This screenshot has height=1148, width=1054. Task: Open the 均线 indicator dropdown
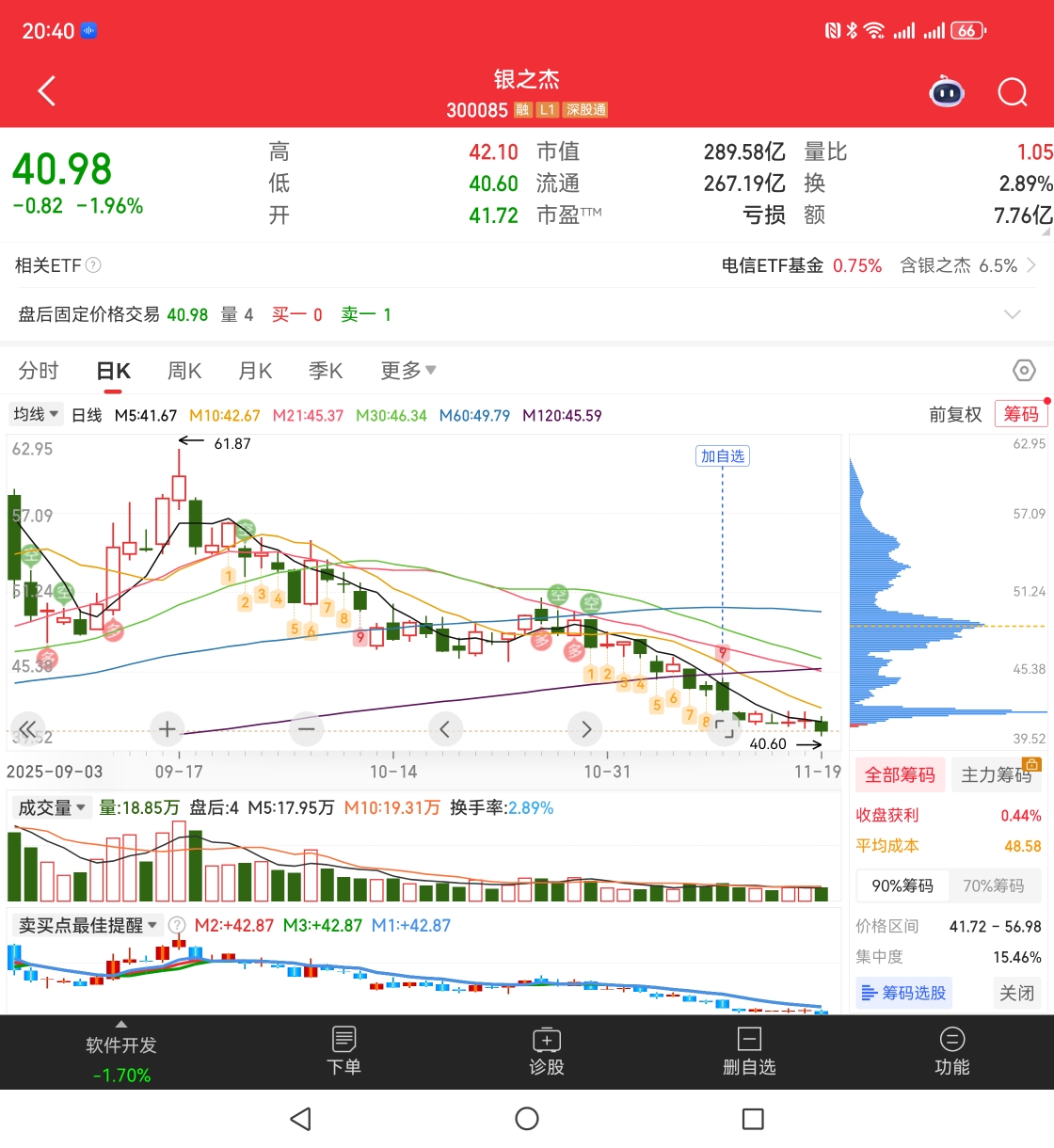37,414
